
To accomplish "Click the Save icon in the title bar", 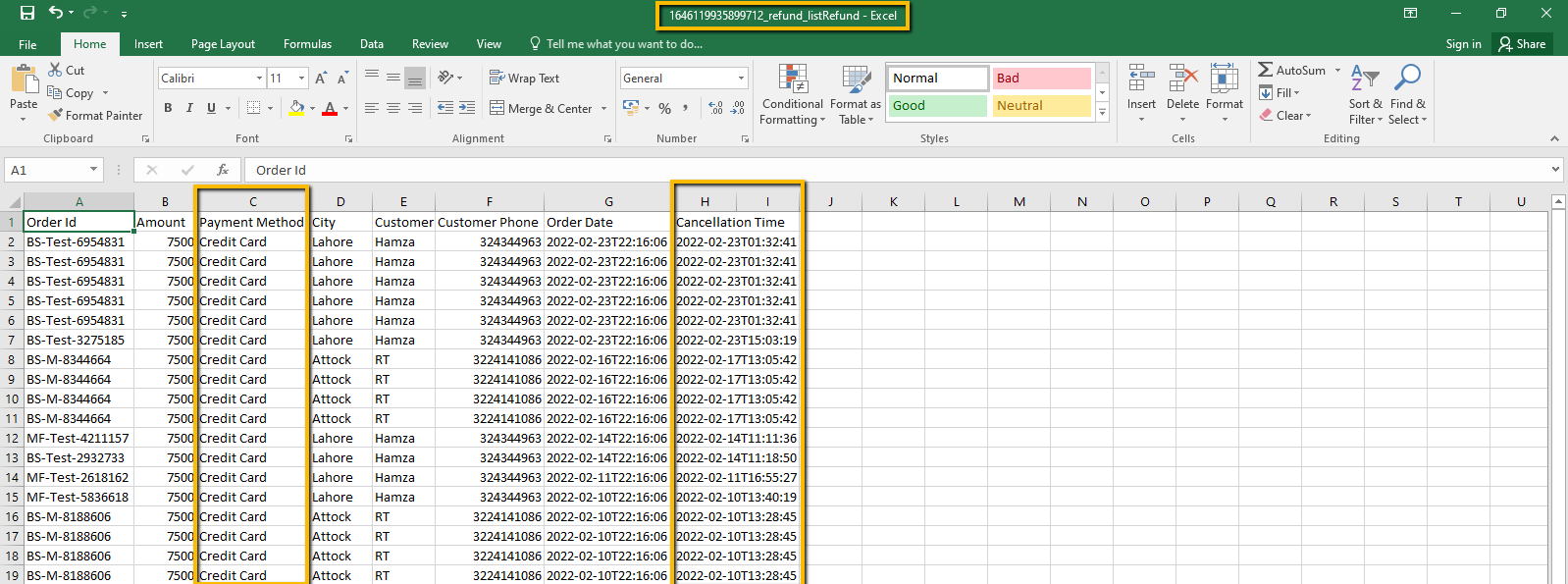I will (27, 13).
